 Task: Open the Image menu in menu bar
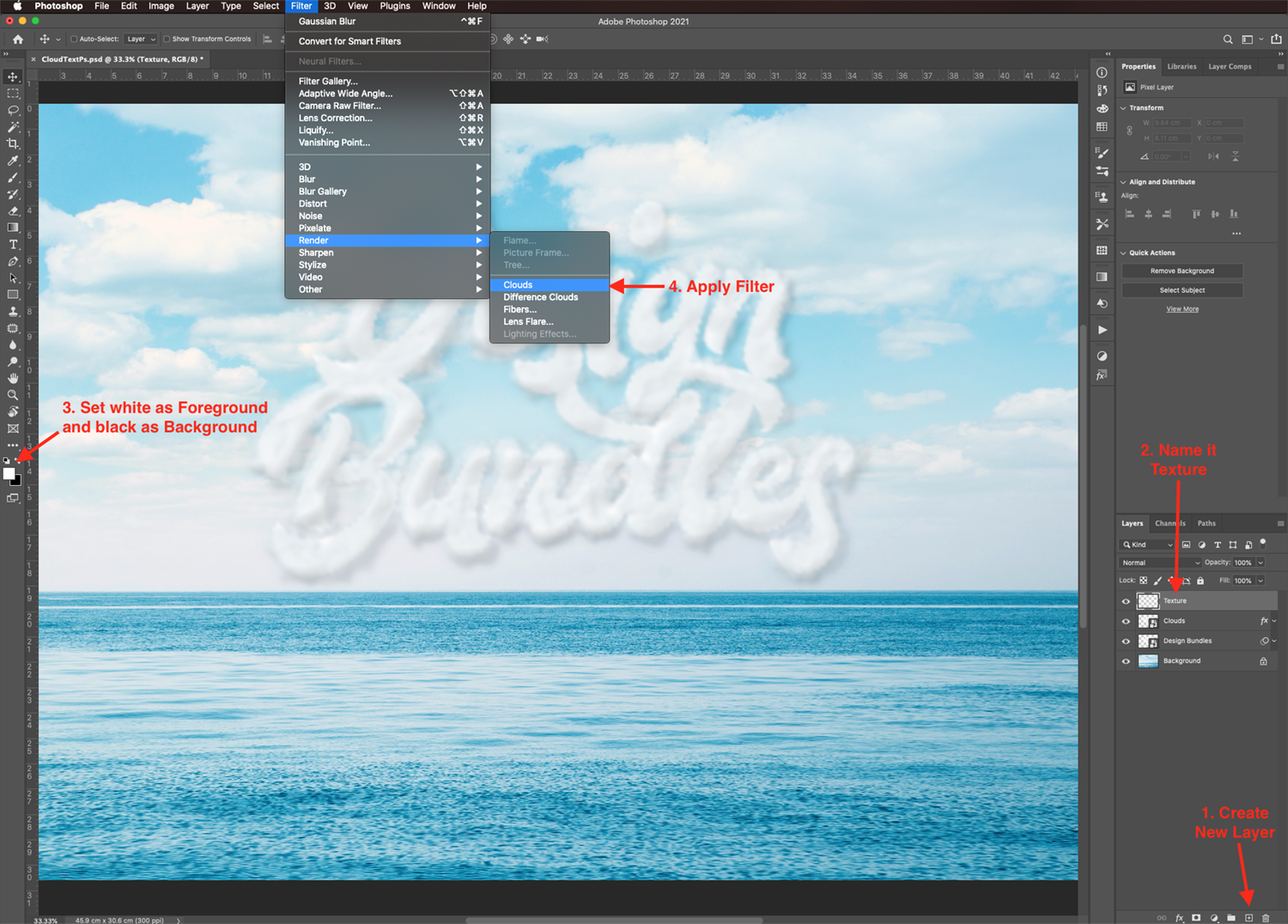[161, 6]
